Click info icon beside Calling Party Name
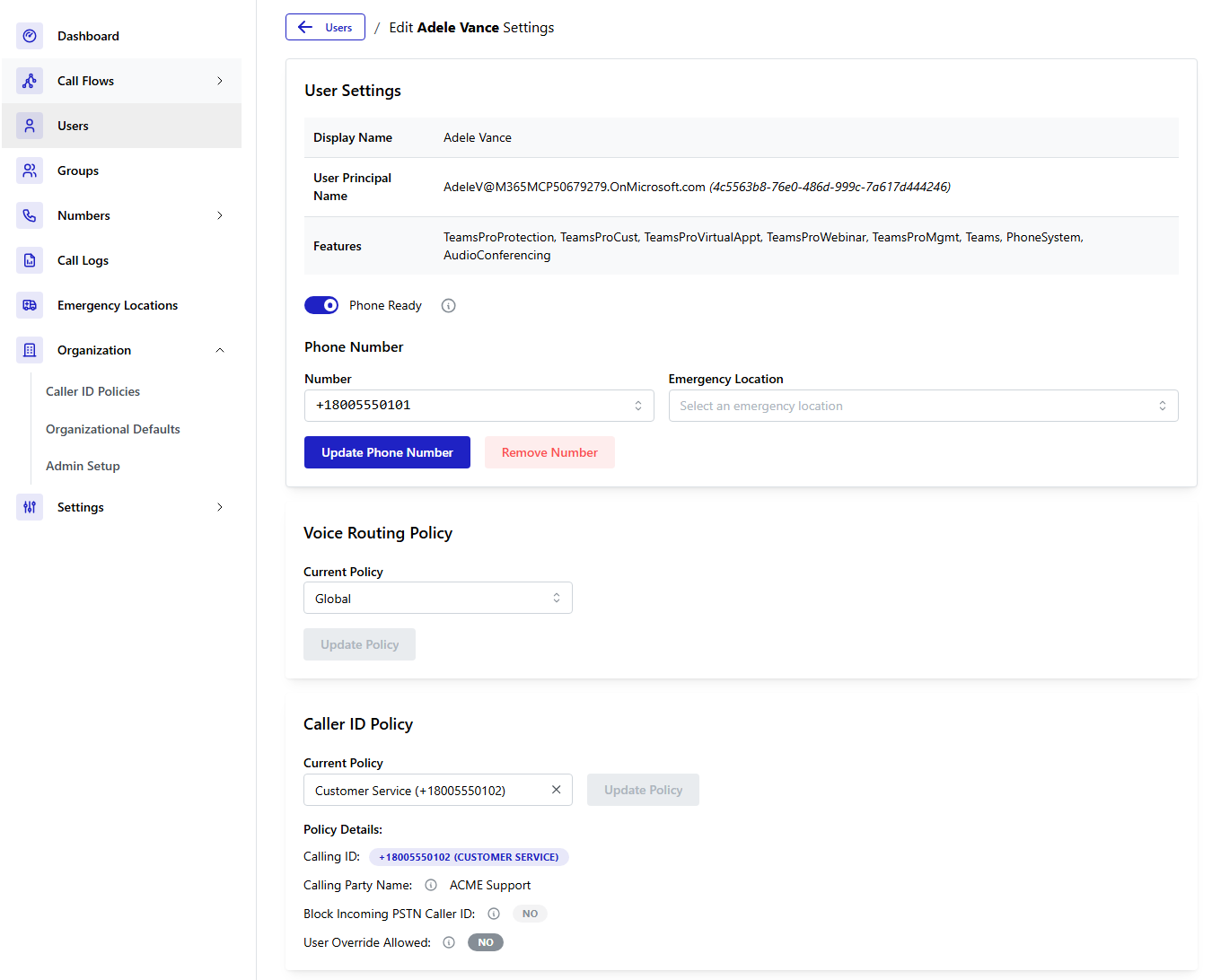 pos(431,885)
